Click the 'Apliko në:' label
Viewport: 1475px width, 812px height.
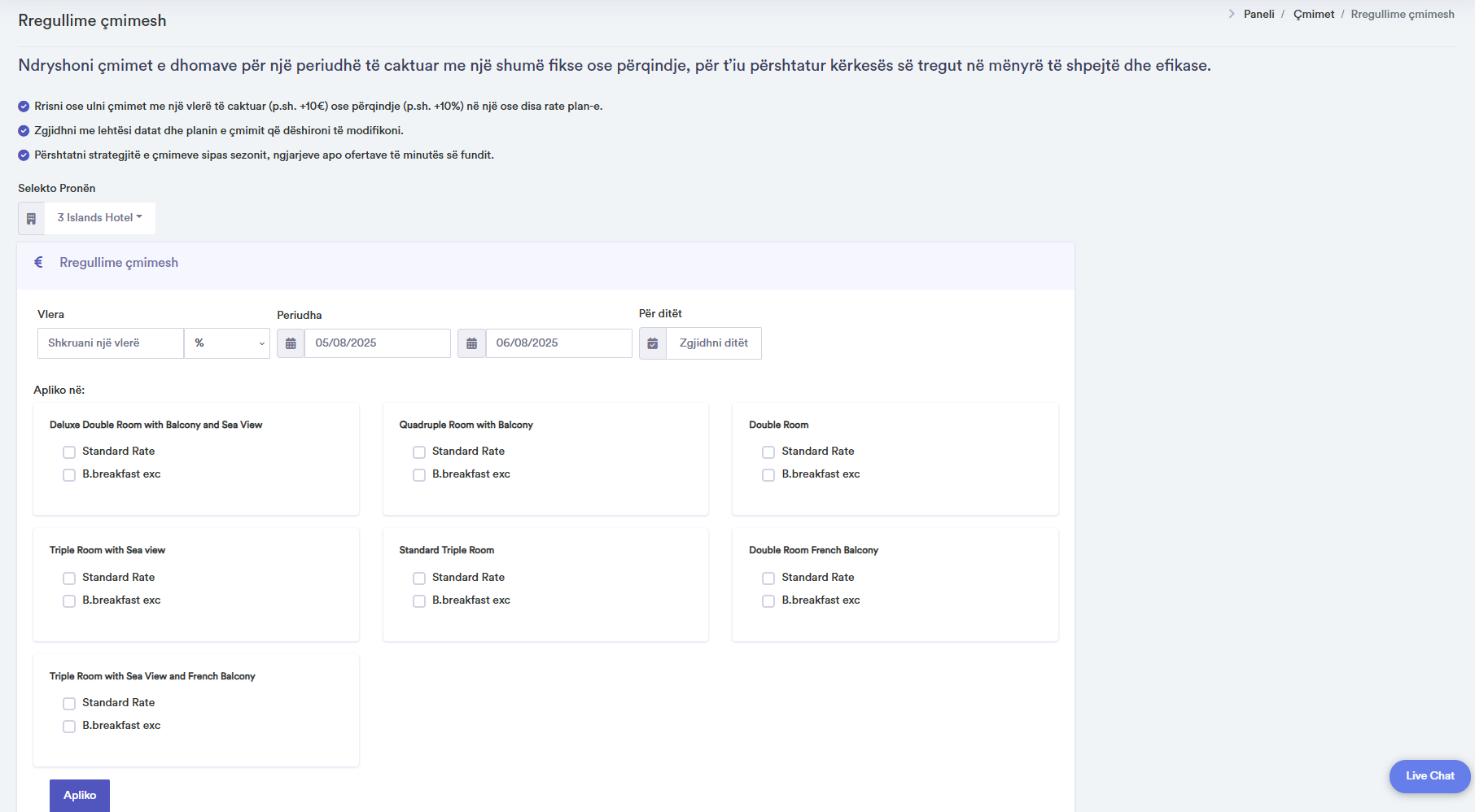click(x=59, y=390)
